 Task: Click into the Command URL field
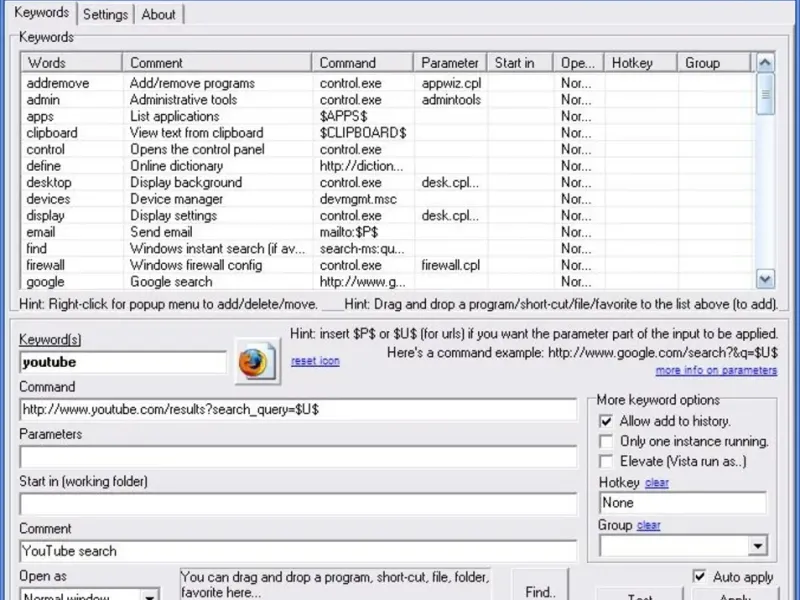coord(298,410)
